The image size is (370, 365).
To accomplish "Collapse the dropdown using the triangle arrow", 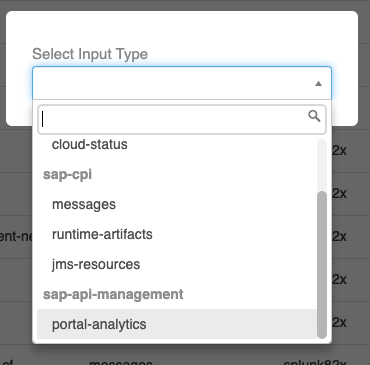I will (318, 83).
